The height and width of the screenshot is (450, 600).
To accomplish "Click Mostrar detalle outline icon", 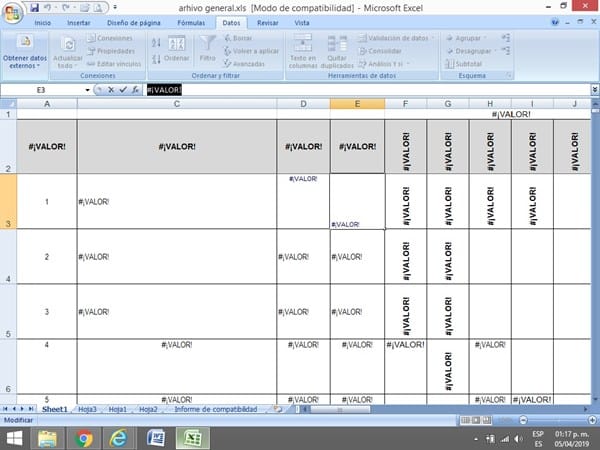I will click(506, 38).
